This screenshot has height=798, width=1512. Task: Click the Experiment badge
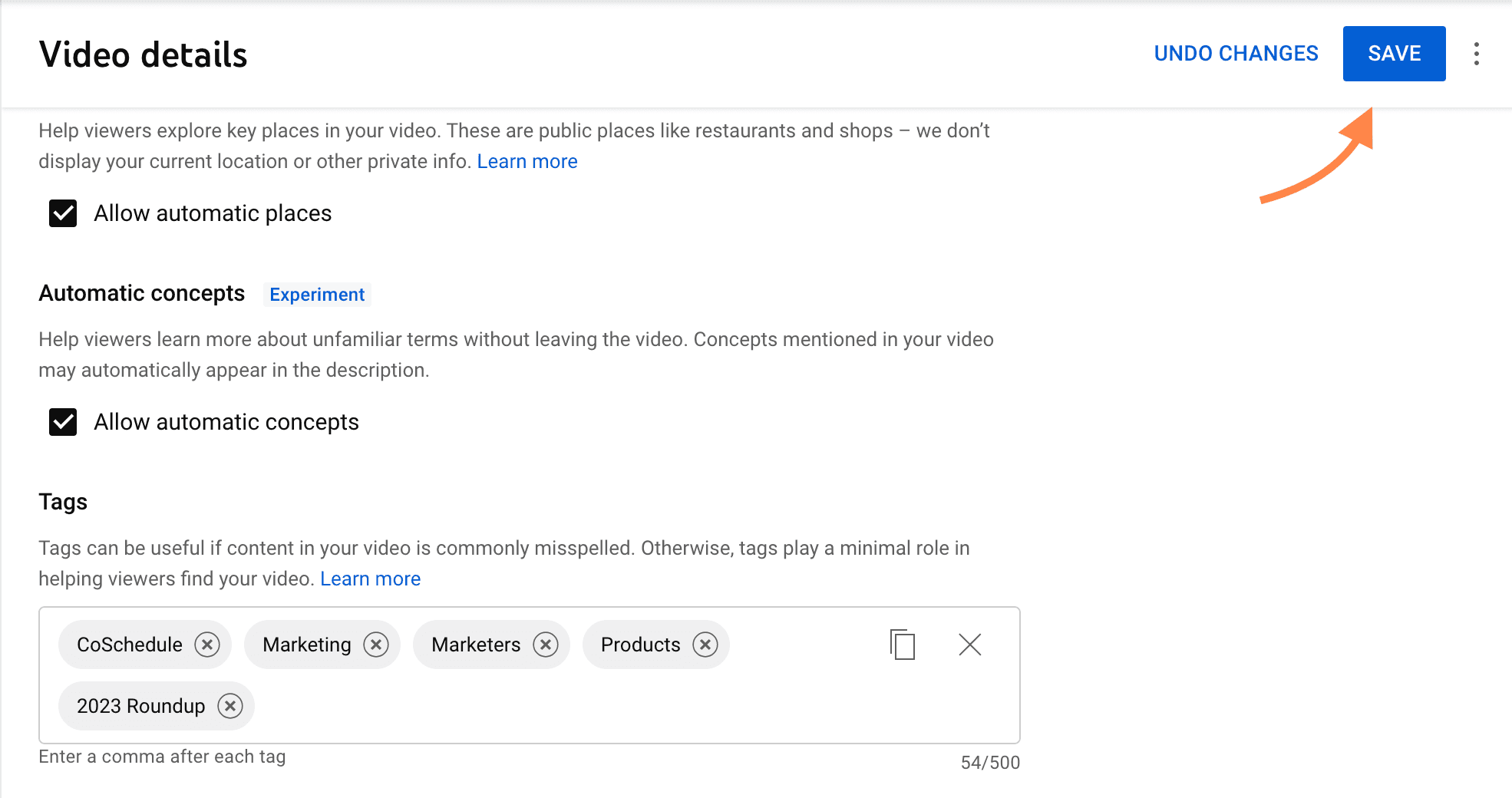[x=317, y=295]
